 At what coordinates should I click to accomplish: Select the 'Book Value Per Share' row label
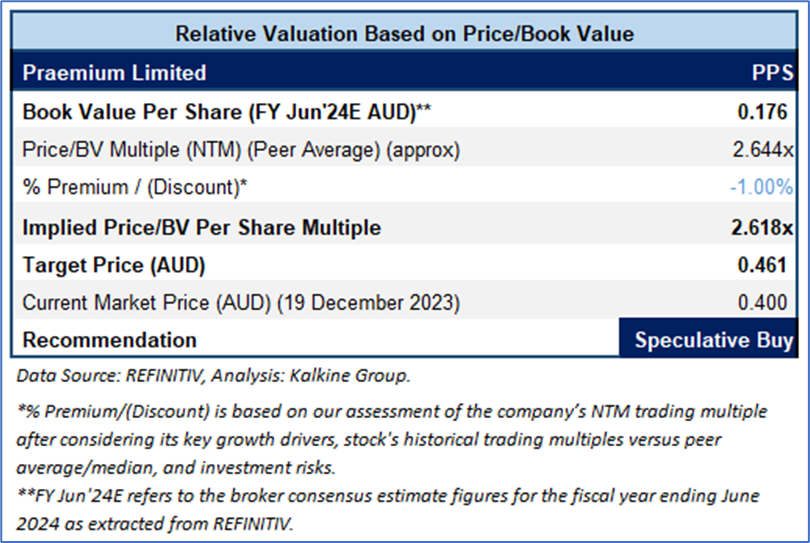227,112
